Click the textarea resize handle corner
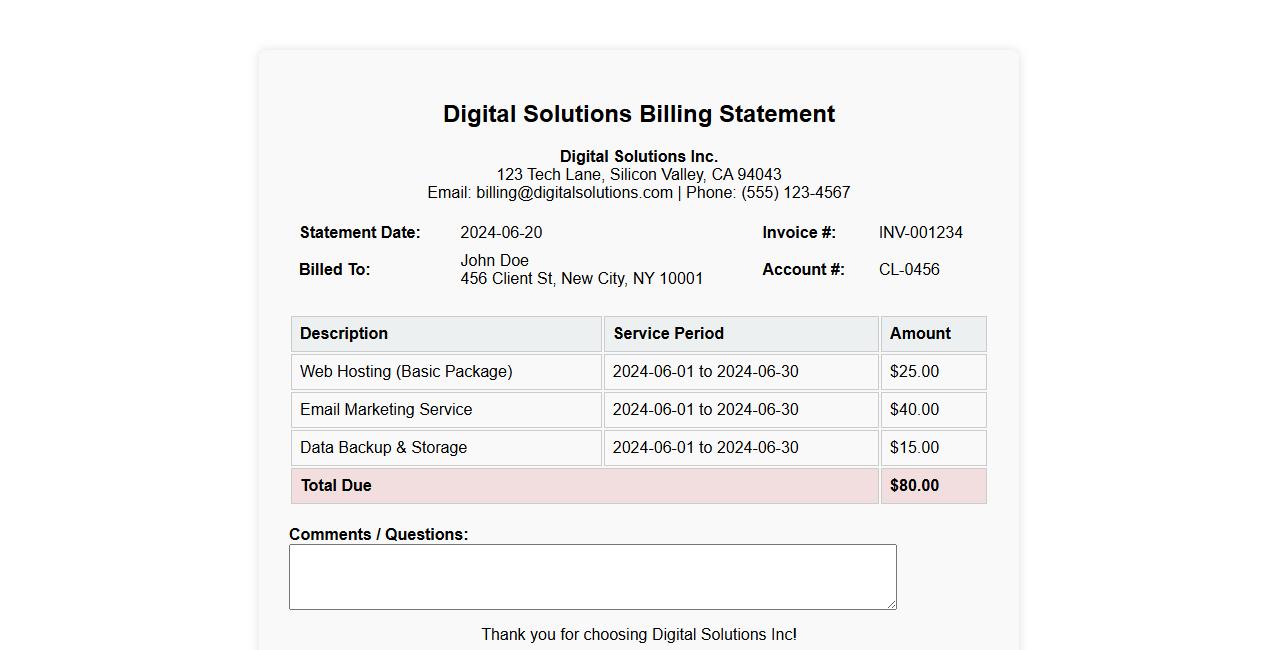This screenshot has width=1278, height=650. (891, 604)
